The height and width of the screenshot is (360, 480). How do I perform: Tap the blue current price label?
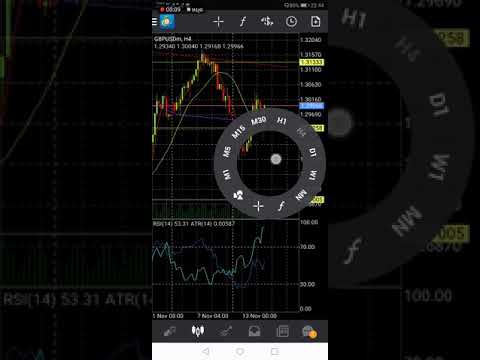pyautogui.click(x=312, y=106)
